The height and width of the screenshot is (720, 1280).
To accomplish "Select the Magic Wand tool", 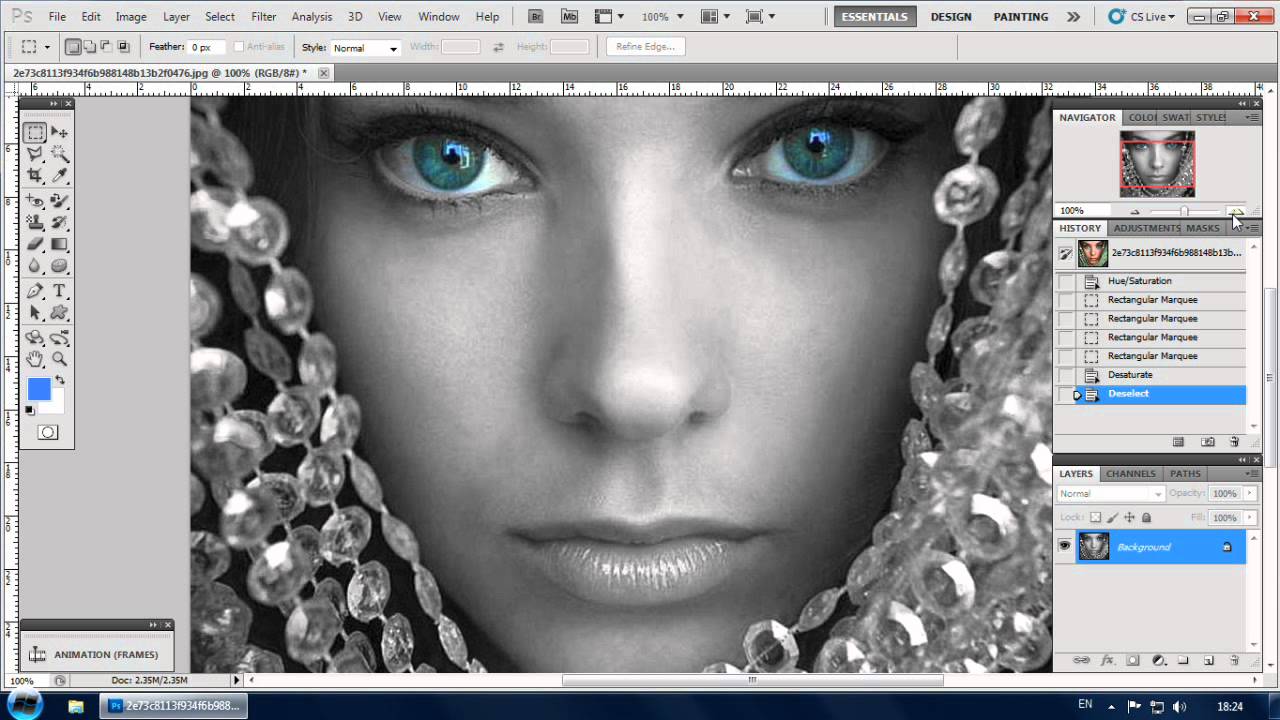I will [60, 154].
